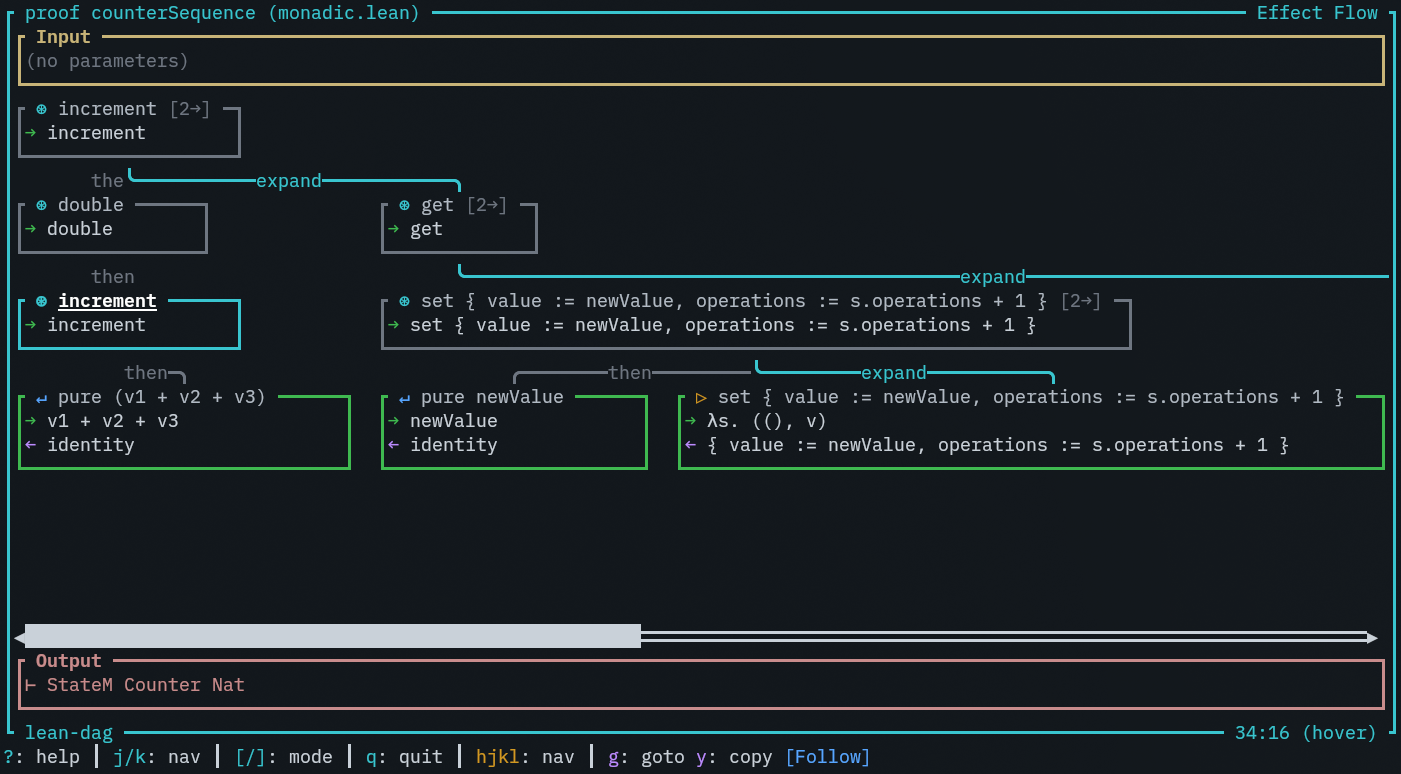The width and height of the screenshot is (1401, 774).
Task: Click the return arrow icon on pure newValue
Action: point(404,397)
